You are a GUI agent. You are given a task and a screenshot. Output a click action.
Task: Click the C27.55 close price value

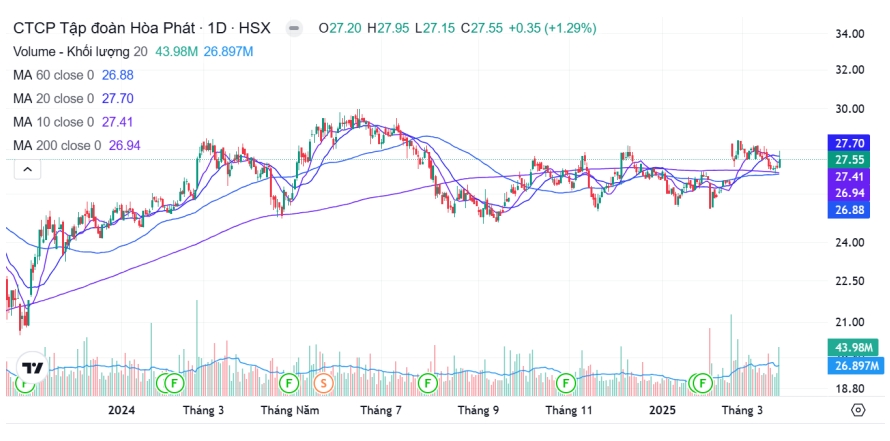point(481,28)
